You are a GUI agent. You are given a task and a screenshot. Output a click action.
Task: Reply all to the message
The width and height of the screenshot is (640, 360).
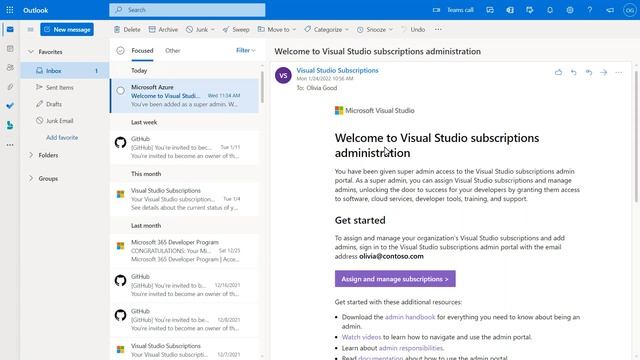click(x=589, y=72)
